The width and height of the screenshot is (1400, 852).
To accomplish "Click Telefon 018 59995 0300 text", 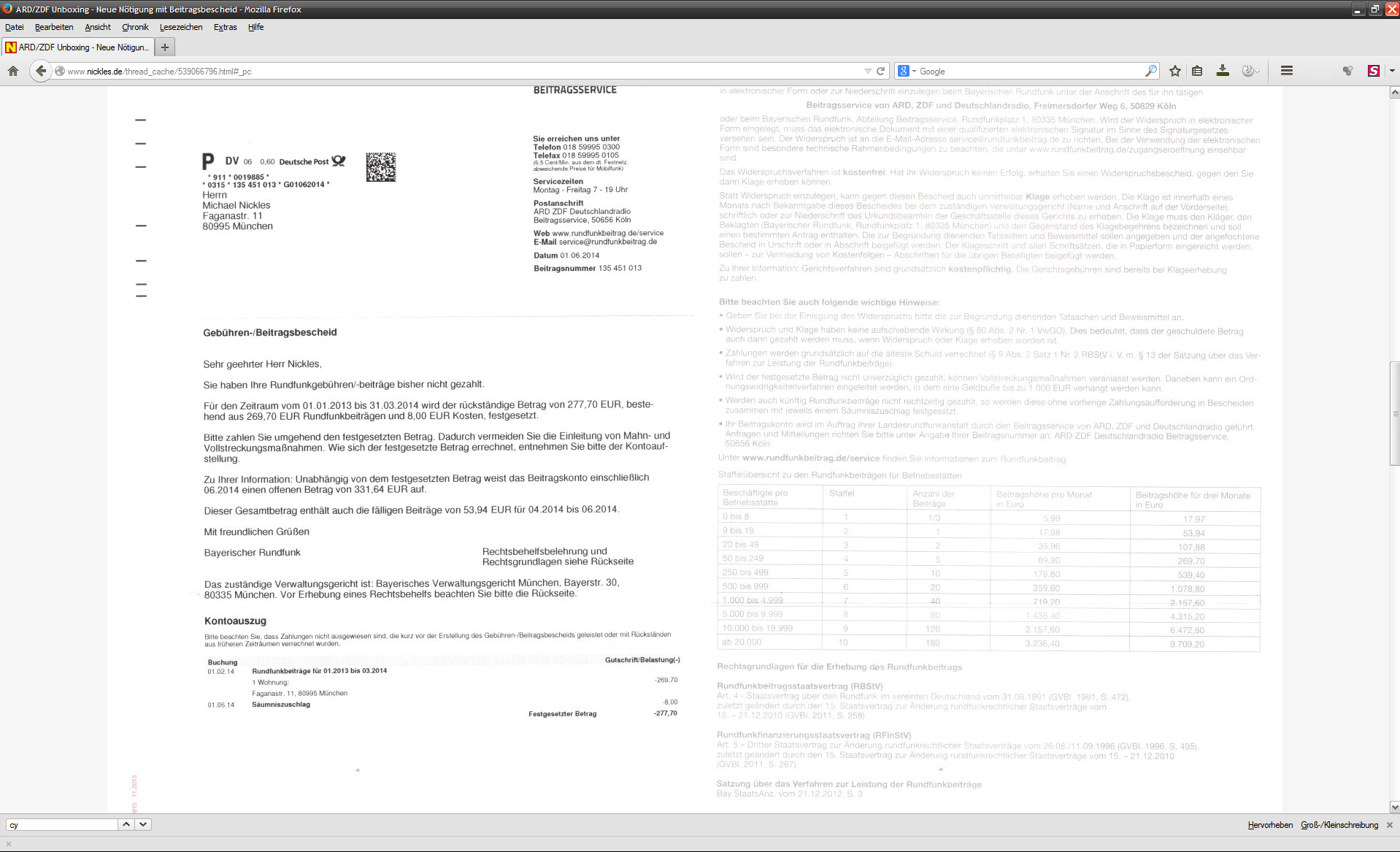I will (577, 147).
